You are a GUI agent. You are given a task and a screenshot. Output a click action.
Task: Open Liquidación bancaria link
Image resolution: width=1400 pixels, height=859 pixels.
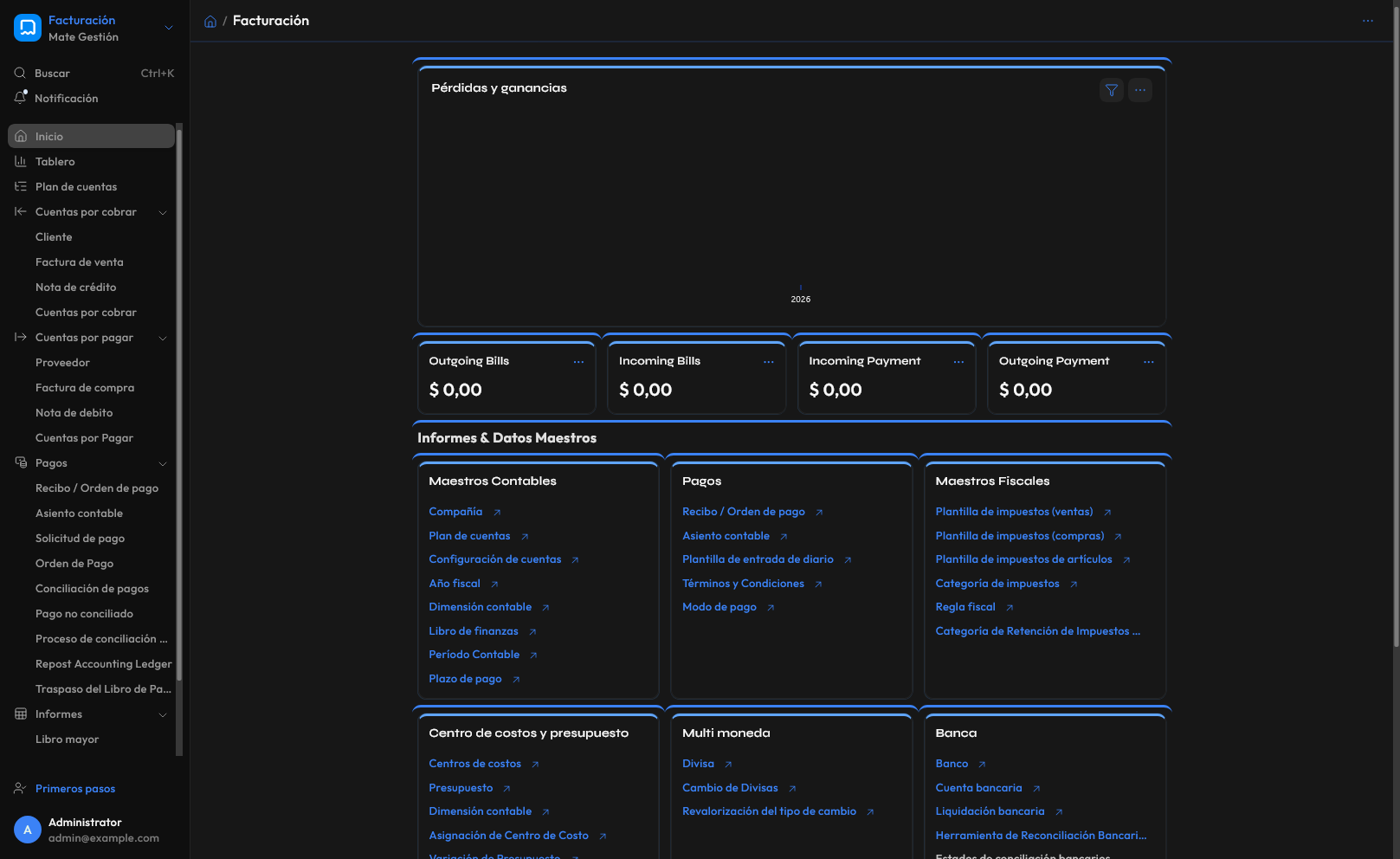tap(990, 811)
